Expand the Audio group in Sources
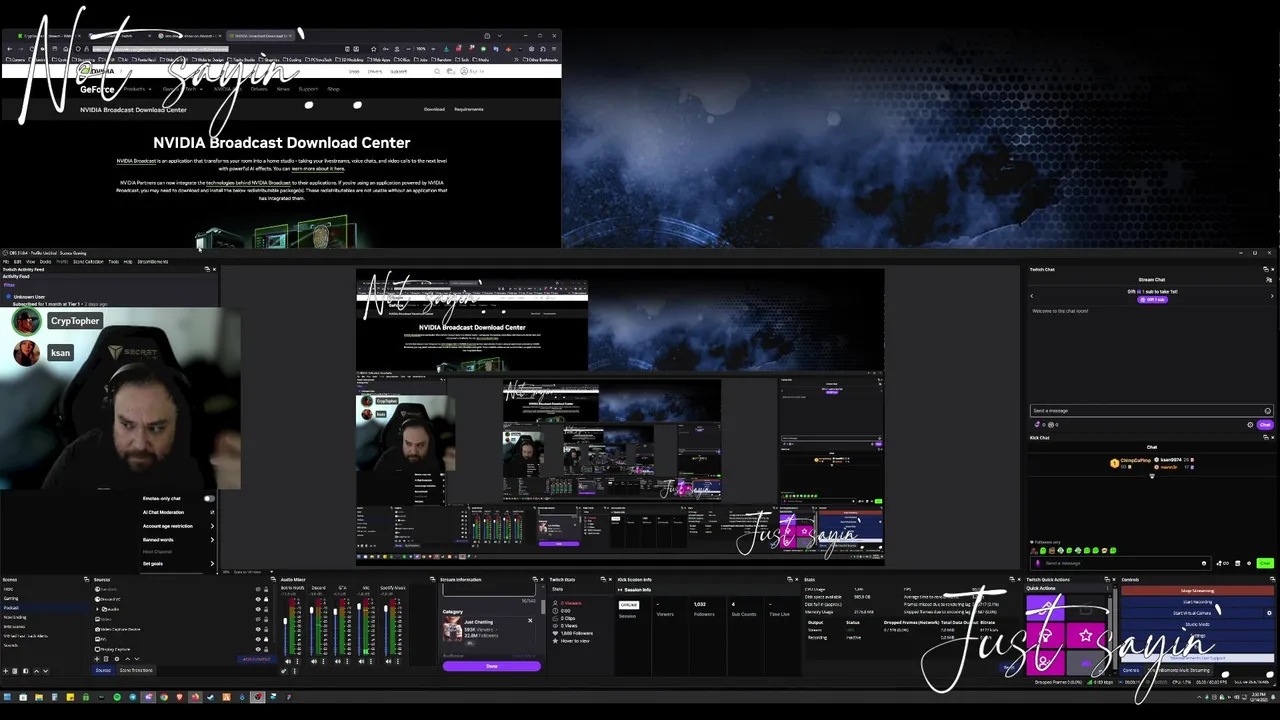The width and height of the screenshot is (1280, 720). pyautogui.click(x=97, y=609)
